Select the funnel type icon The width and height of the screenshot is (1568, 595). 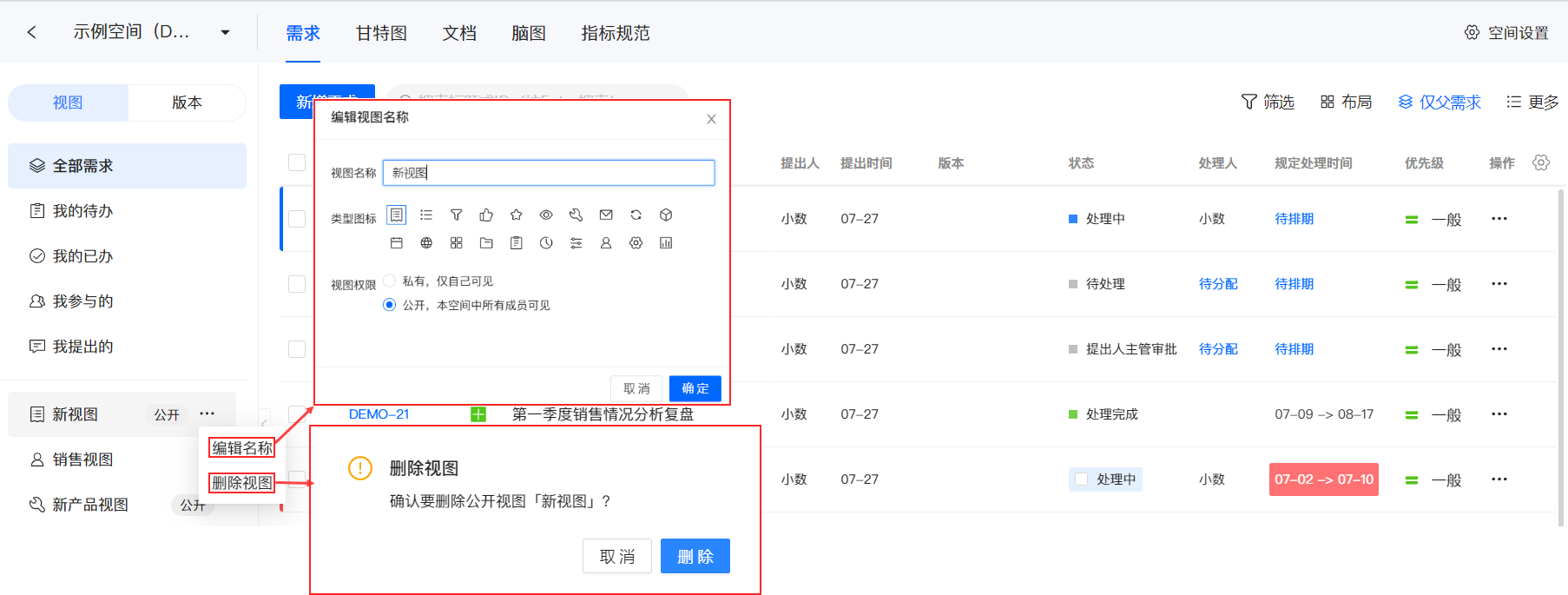(456, 215)
